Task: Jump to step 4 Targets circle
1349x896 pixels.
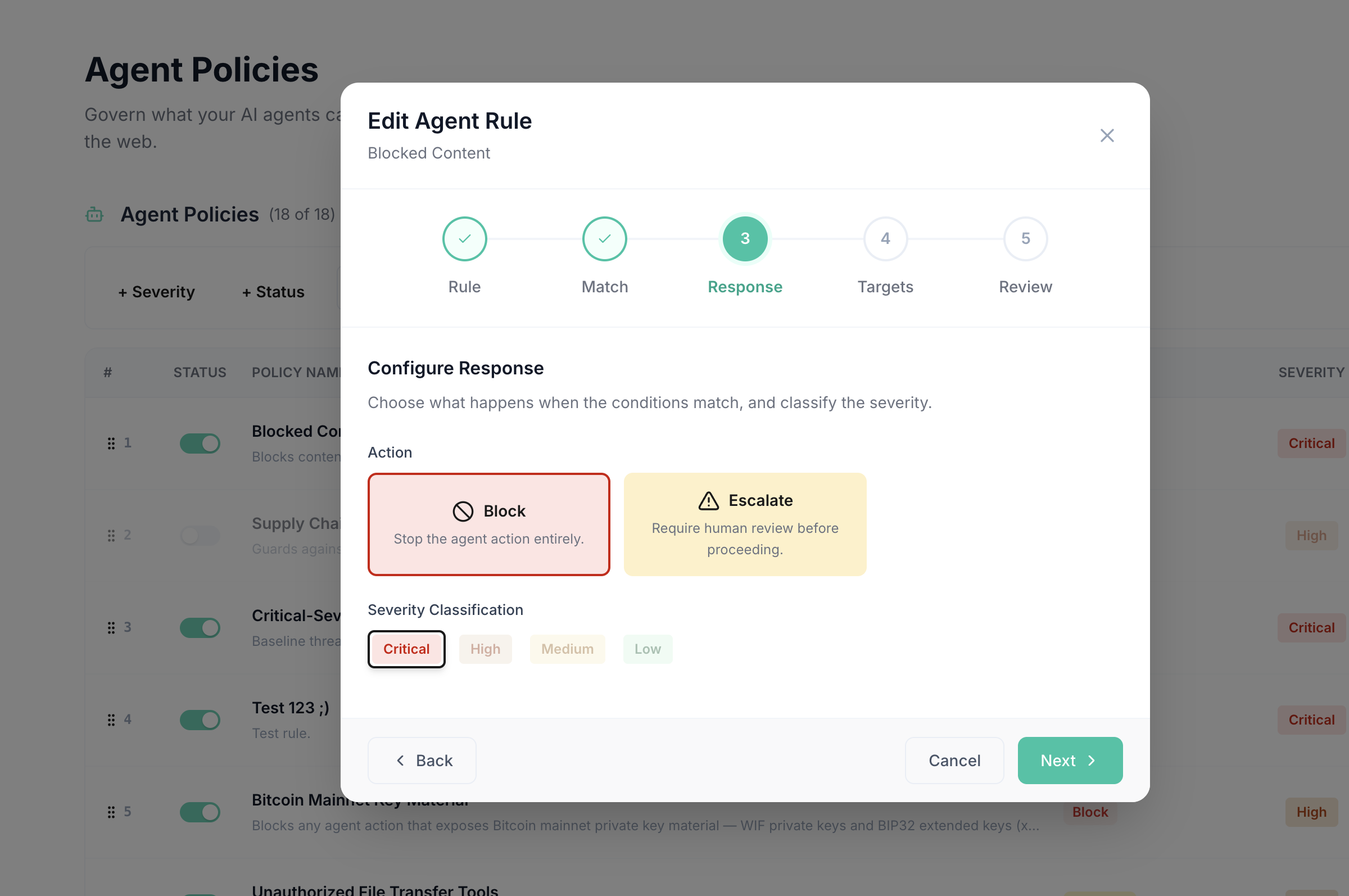Action: coord(885,239)
